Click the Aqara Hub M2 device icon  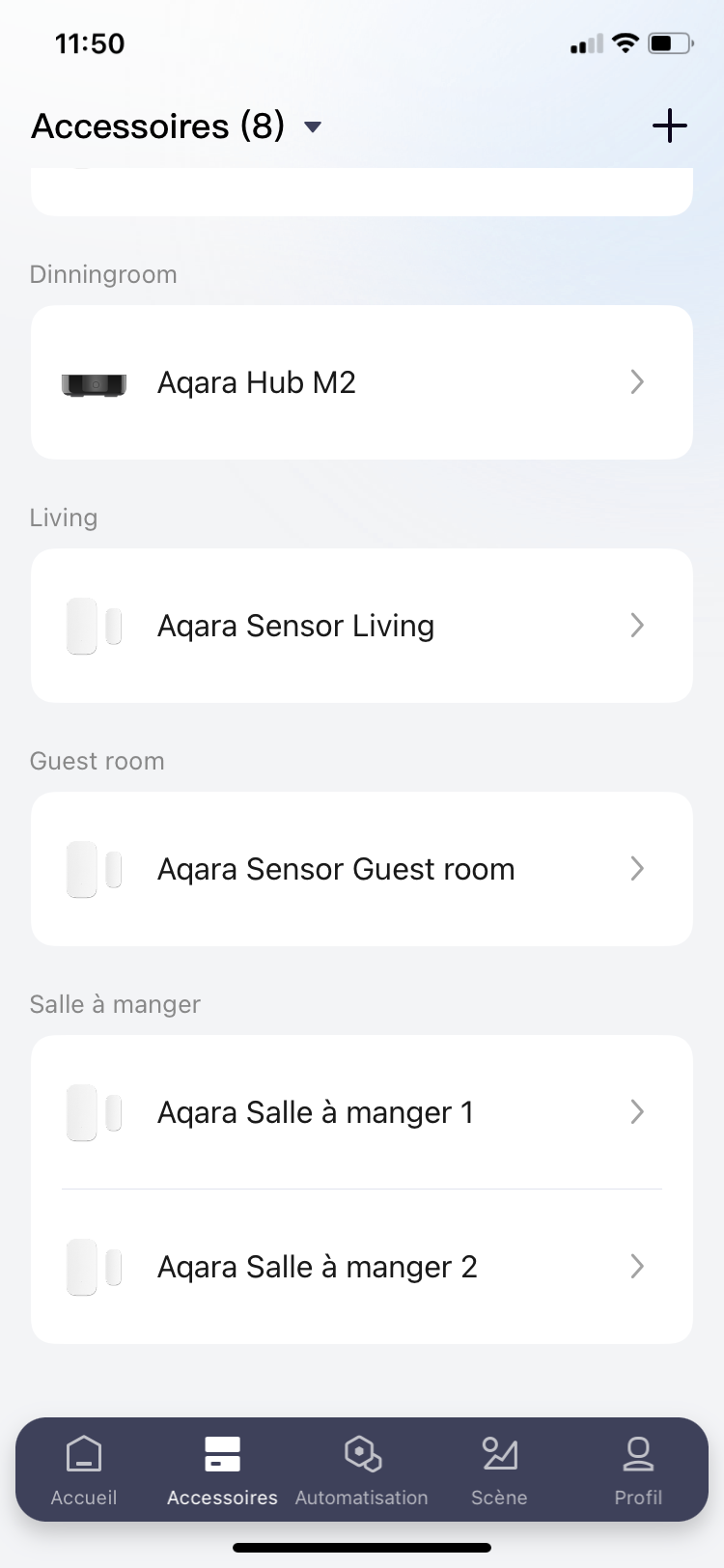coord(94,383)
